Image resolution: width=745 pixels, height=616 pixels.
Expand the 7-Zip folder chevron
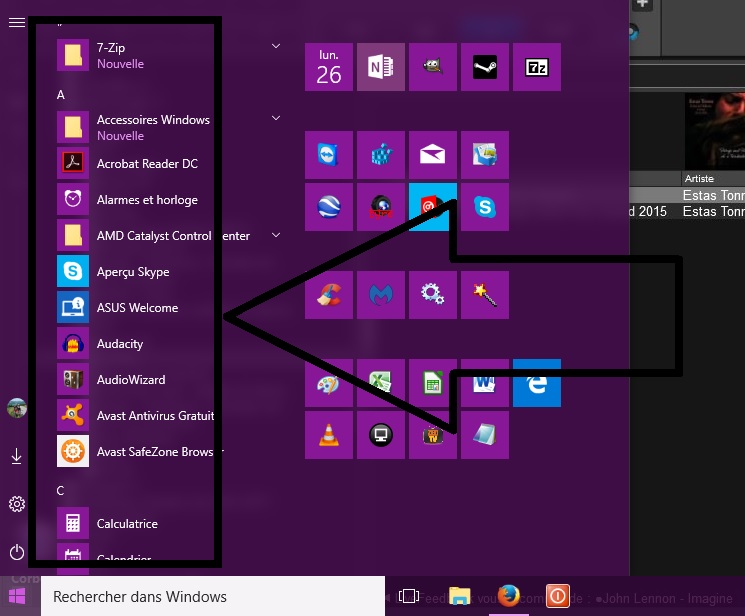tap(276, 46)
